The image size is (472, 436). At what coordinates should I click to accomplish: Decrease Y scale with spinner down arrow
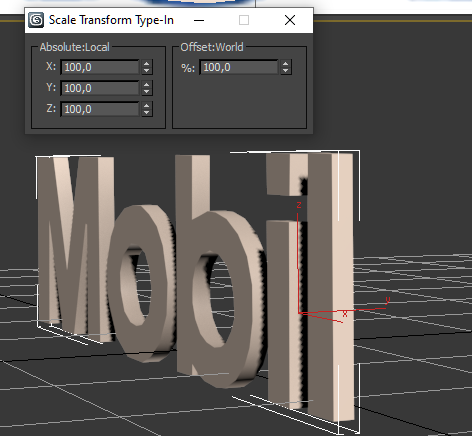pyautogui.click(x=147, y=92)
